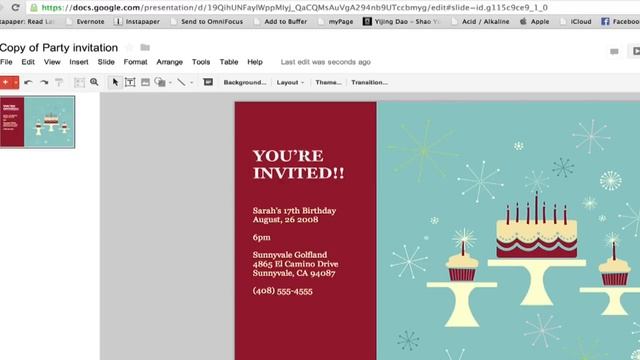
Task: Click the Send to OmniFocus bookmark
Action: 207,22
